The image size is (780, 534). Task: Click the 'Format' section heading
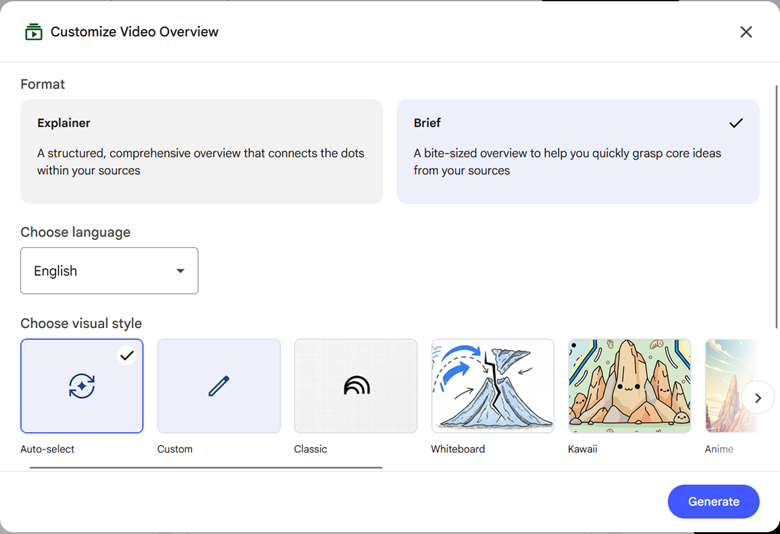(x=42, y=84)
